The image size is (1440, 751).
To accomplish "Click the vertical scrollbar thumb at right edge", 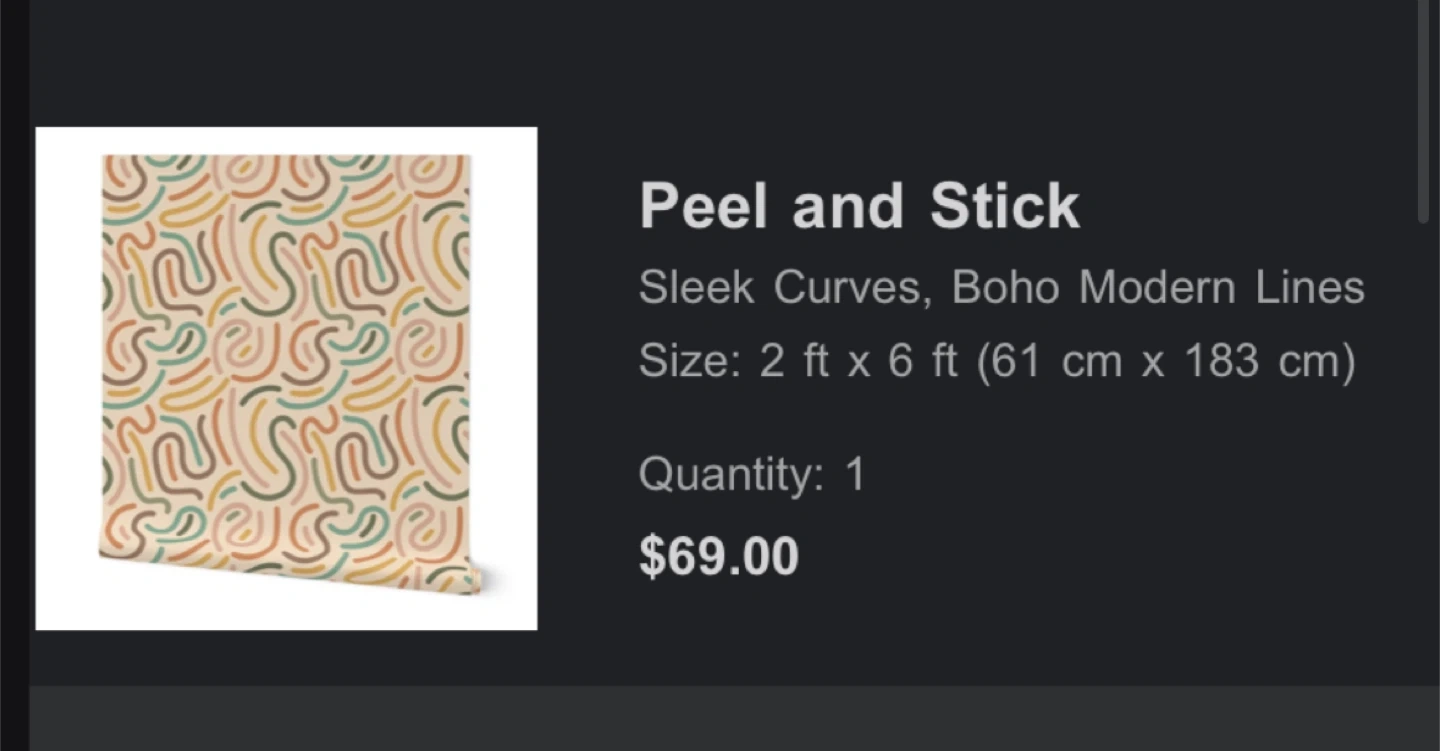I will pyautogui.click(x=1423, y=110).
